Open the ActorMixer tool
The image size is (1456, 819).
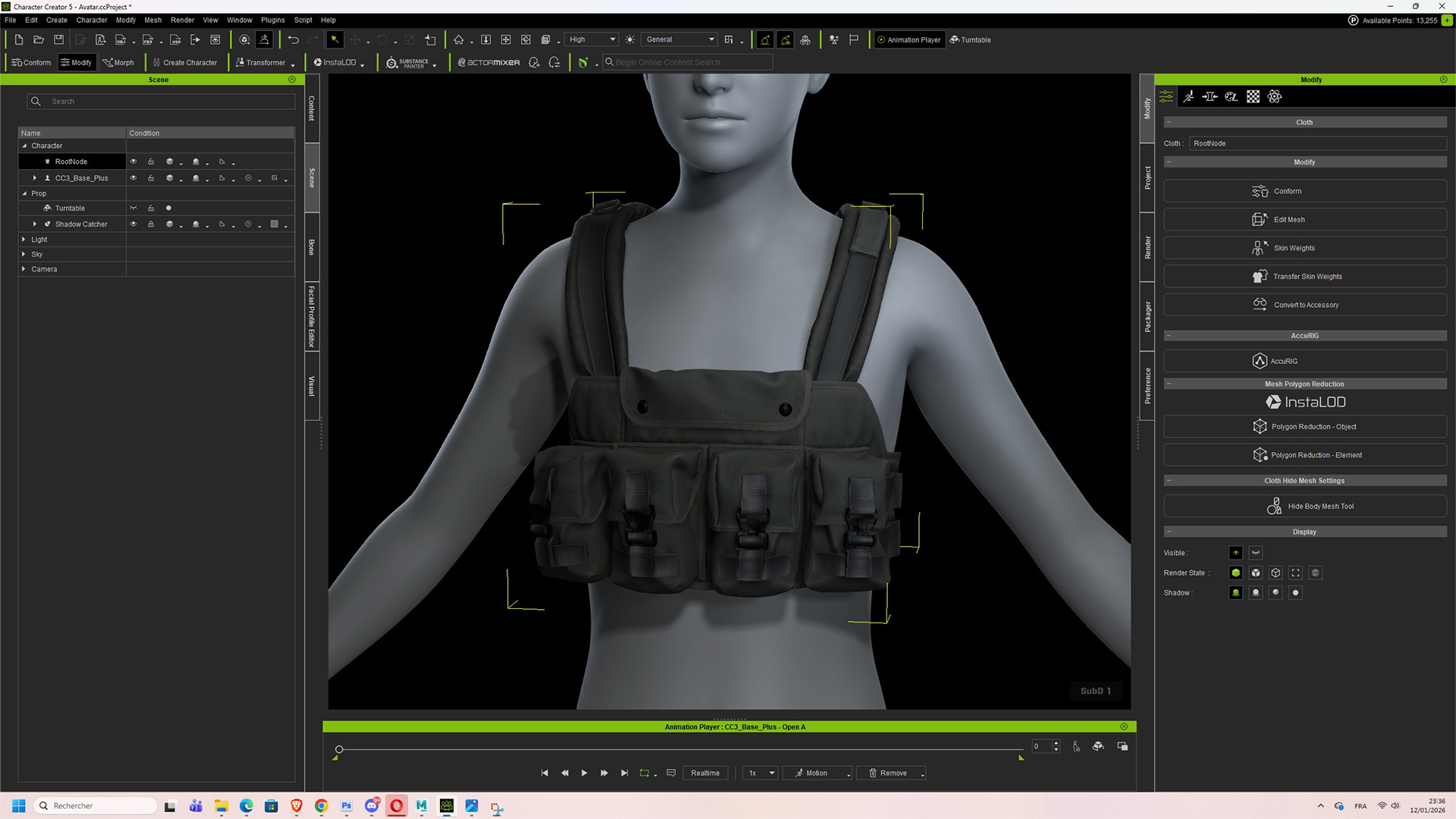point(489,62)
